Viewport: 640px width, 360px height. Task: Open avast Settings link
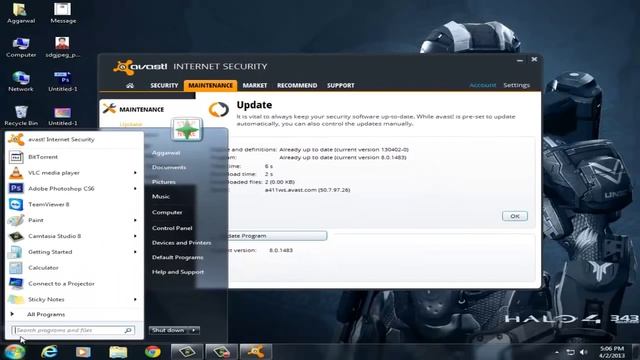tap(516, 85)
